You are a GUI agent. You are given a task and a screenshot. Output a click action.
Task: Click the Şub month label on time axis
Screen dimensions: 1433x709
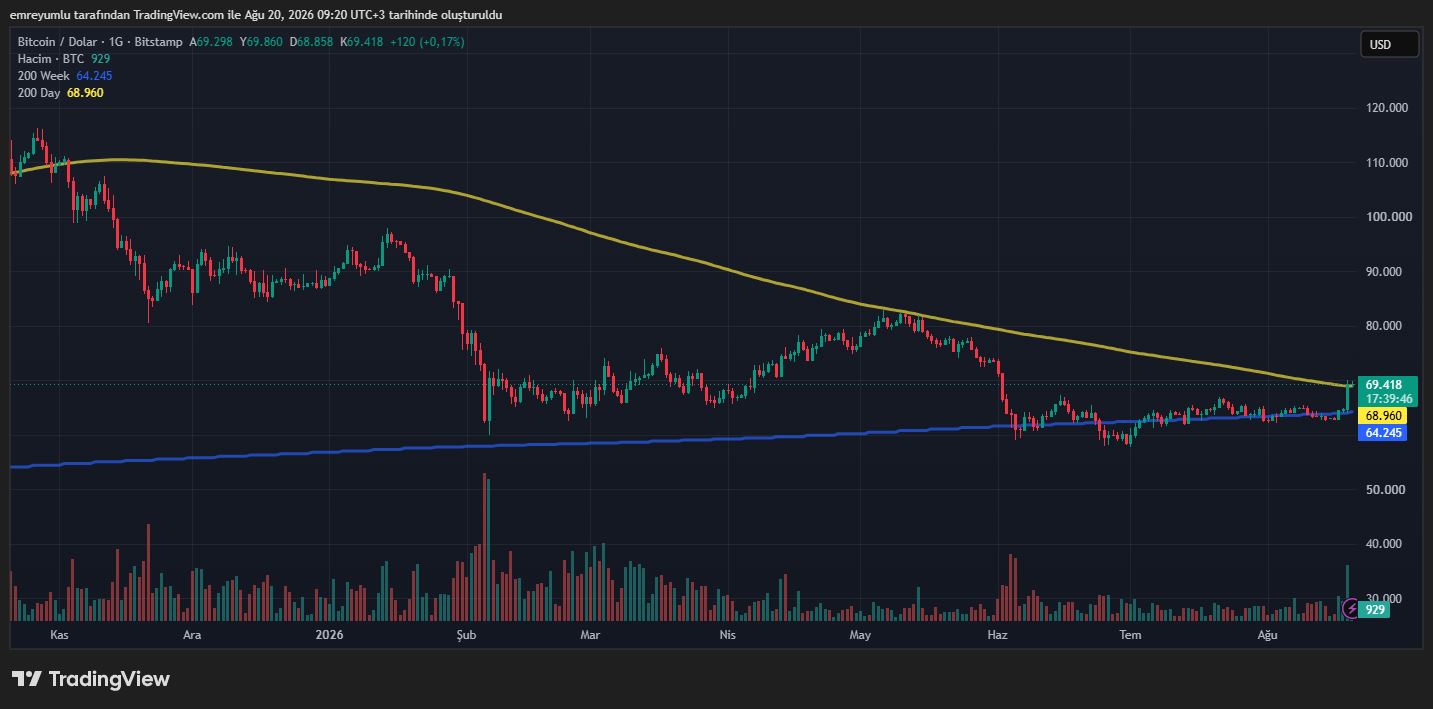pos(466,635)
